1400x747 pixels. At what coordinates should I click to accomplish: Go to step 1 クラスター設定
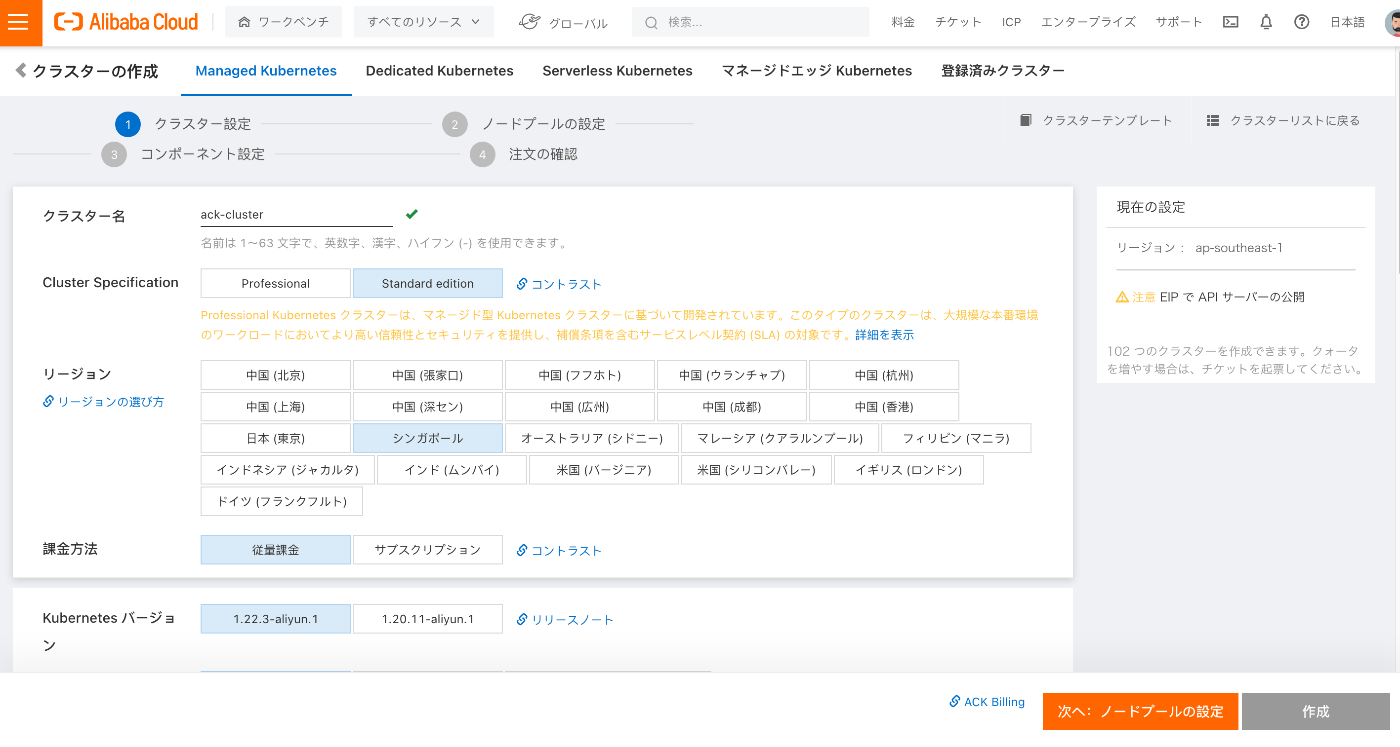184,124
